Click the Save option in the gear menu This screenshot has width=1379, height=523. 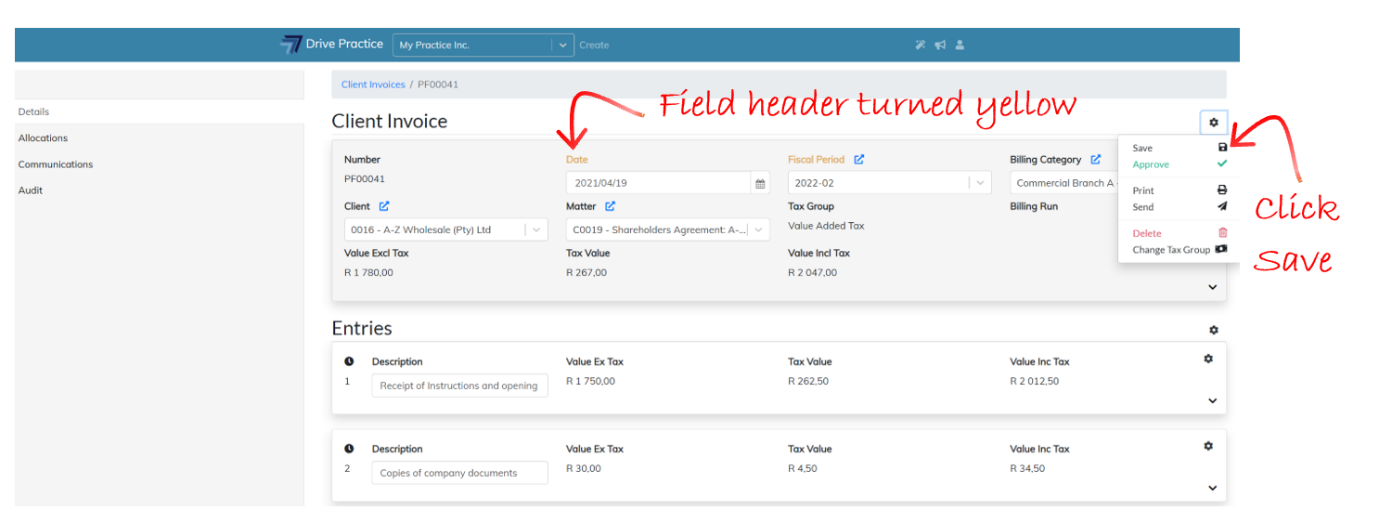[1143, 148]
